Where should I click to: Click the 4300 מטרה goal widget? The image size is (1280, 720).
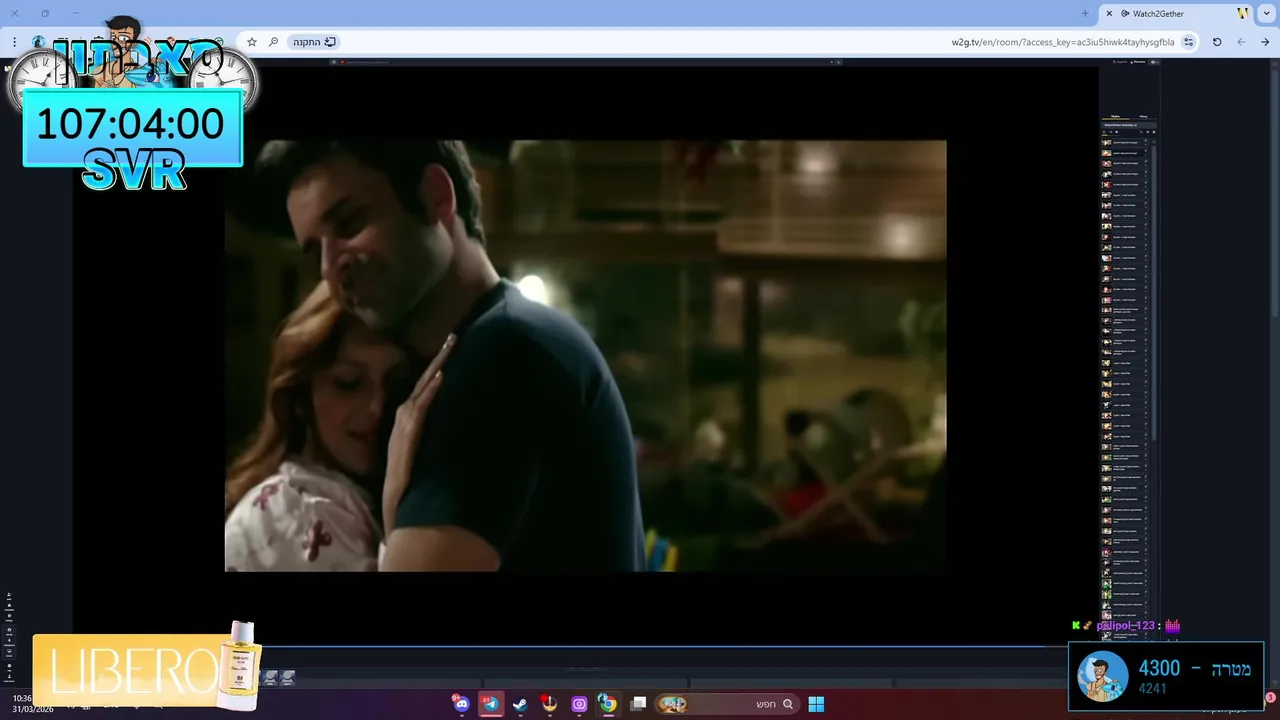pos(1166,676)
